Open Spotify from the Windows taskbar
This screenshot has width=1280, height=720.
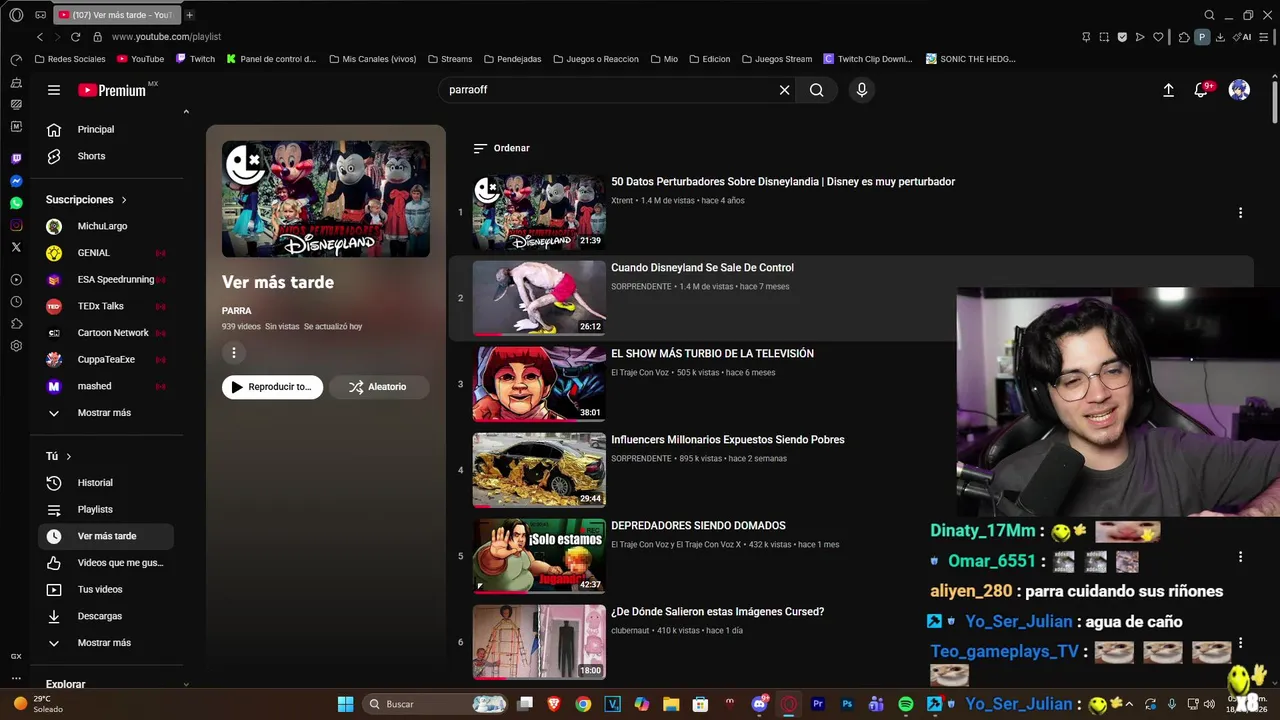click(906, 704)
